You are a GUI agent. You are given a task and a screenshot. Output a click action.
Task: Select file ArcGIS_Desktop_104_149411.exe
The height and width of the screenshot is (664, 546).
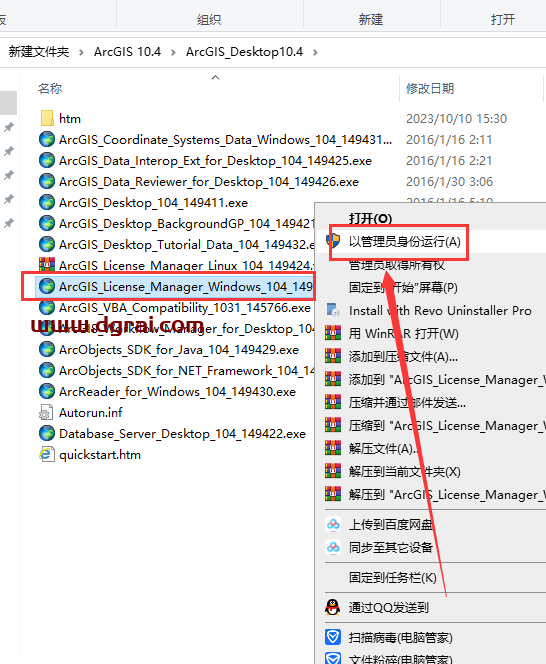click(153, 203)
